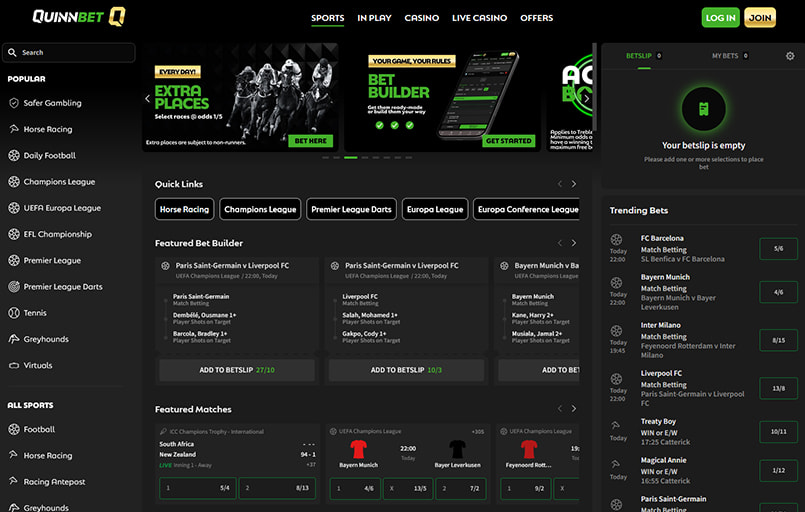The height and width of the screenshot is (512, 805).
Task: Open Live Casino page
Action: click(480, 18)
